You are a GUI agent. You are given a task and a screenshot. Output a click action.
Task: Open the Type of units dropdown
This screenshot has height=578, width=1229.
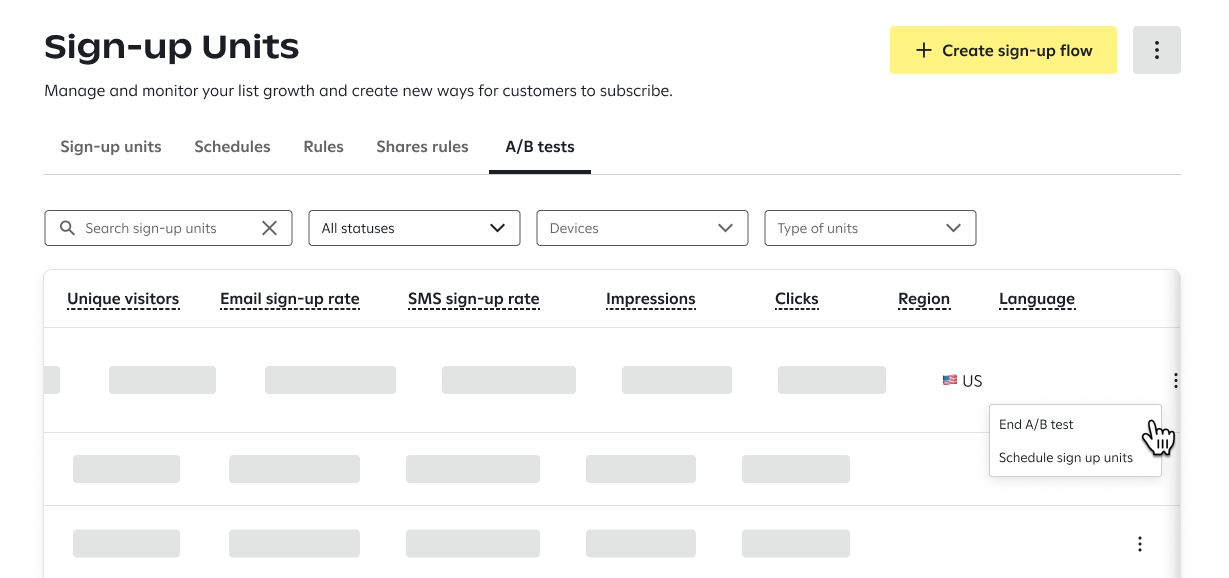(870, 228)
